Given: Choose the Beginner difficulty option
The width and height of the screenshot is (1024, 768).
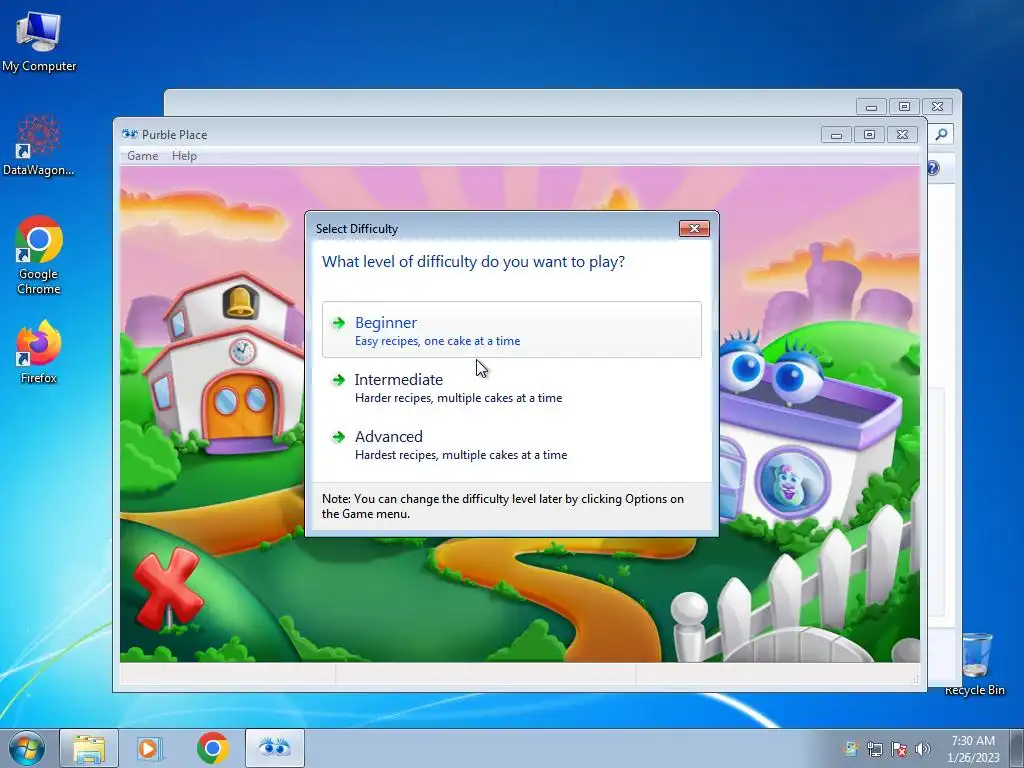Looking at the screenshot, I should pyautogui.click(x=511, y=330).
